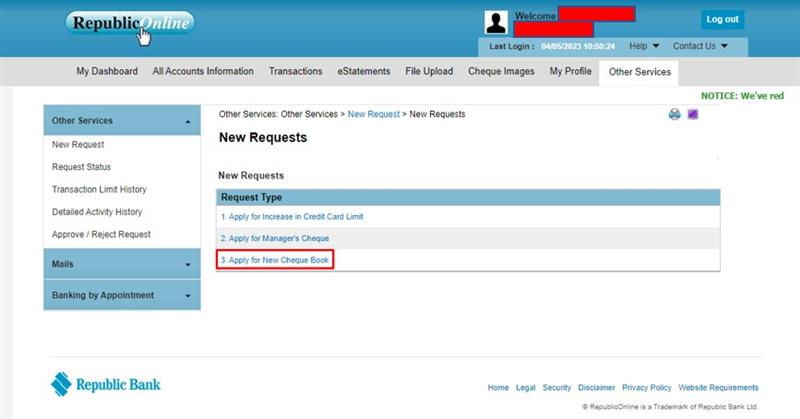Click the purple icon beside the printer
This screenshot has height=419, width=800.
(x=693, y=115)
